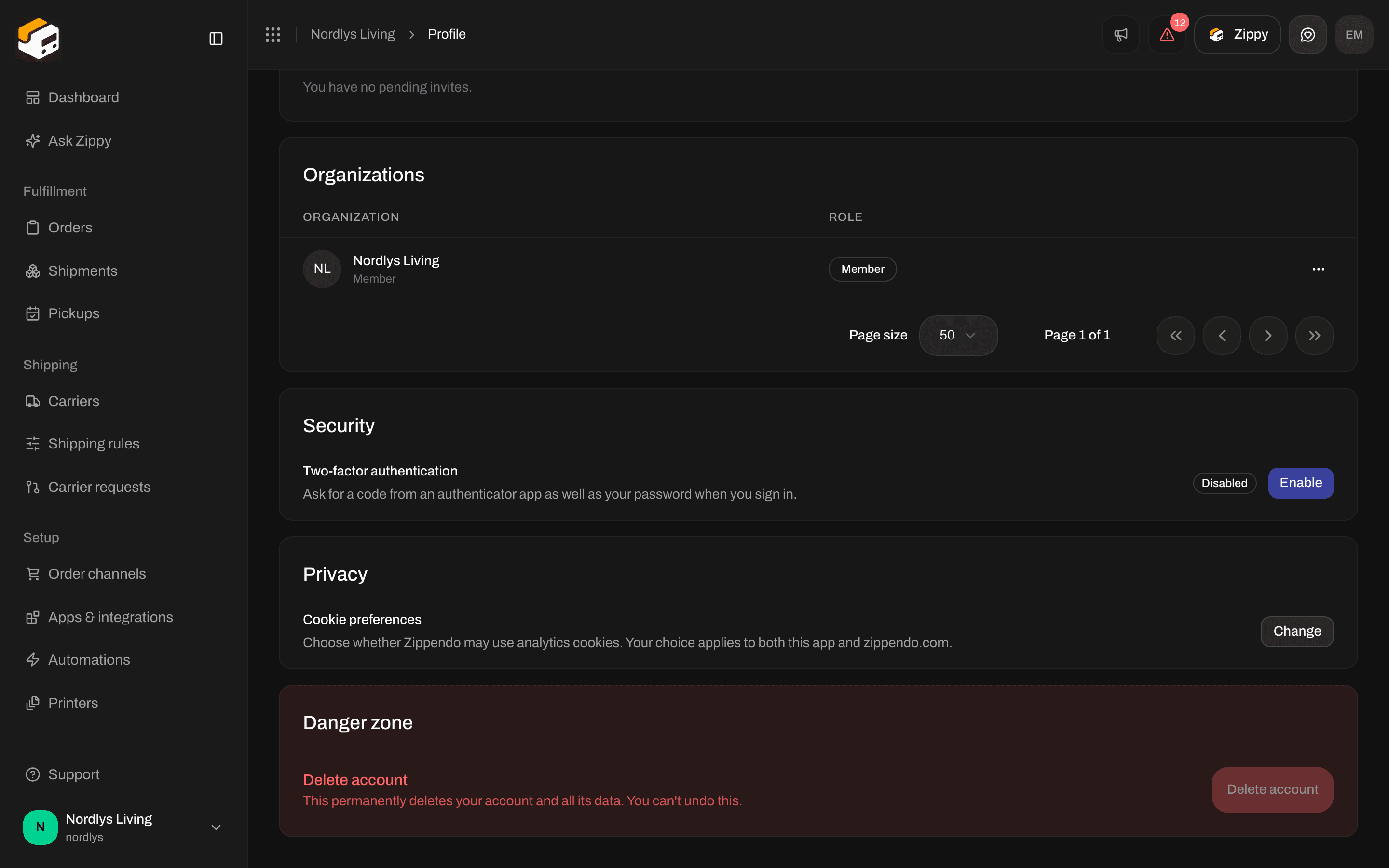
Task: Jump to last page of organizations
Action: tap(1314, 335)
